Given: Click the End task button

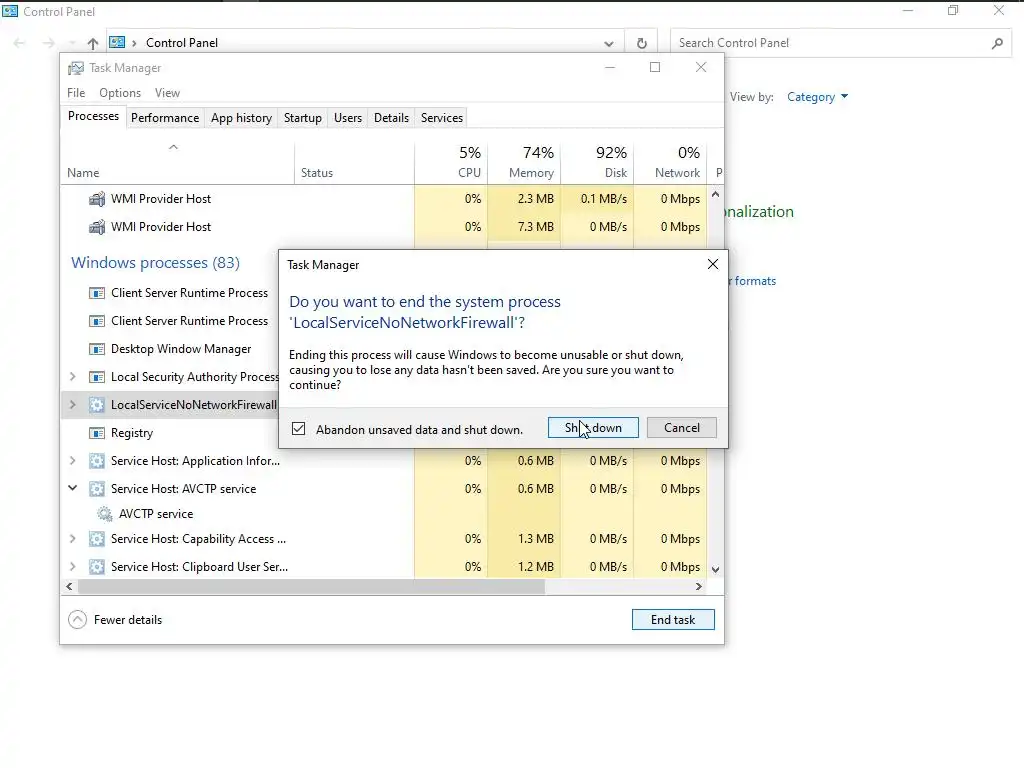Looking at the screenshot, I should coord(673,620).
